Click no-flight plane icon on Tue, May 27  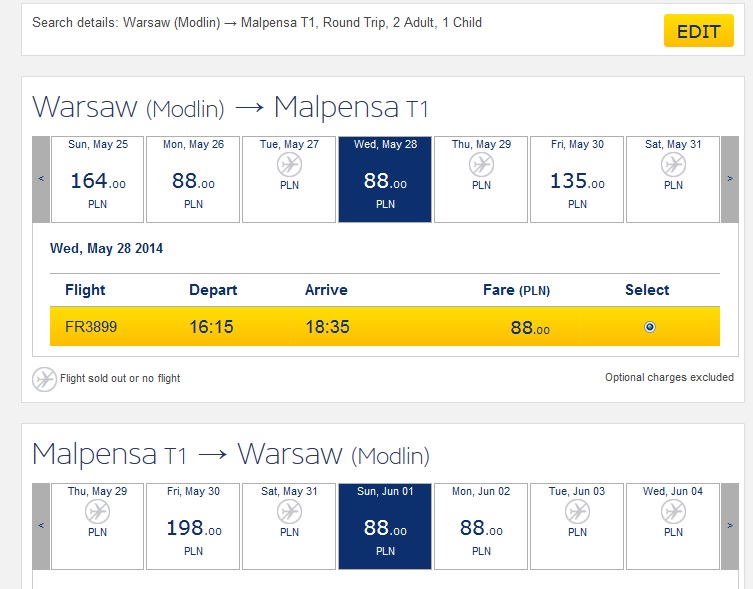click(290, 165)
